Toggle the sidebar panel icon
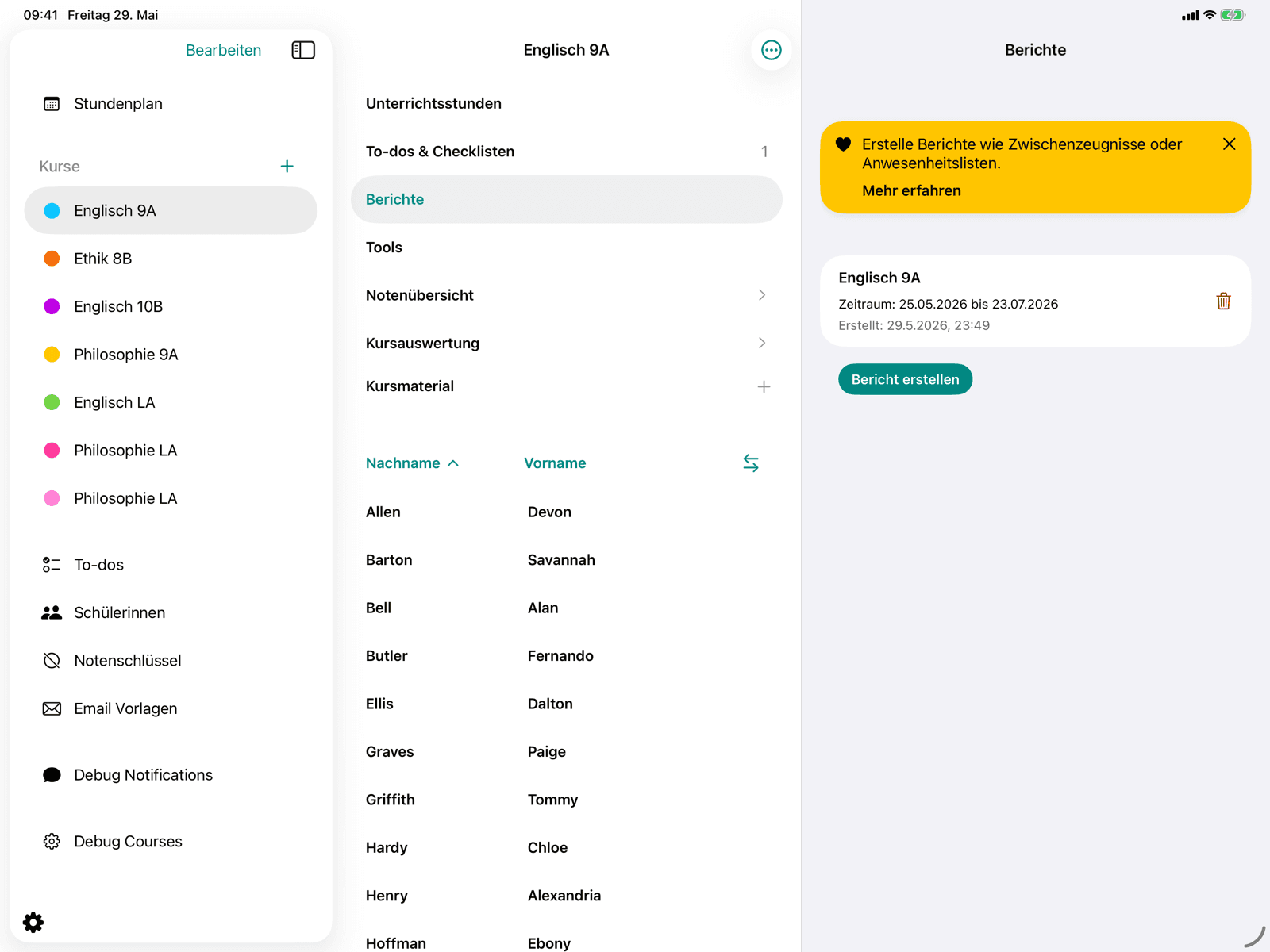The width and height of the screenshot is (1270, 952). [303, 50]
